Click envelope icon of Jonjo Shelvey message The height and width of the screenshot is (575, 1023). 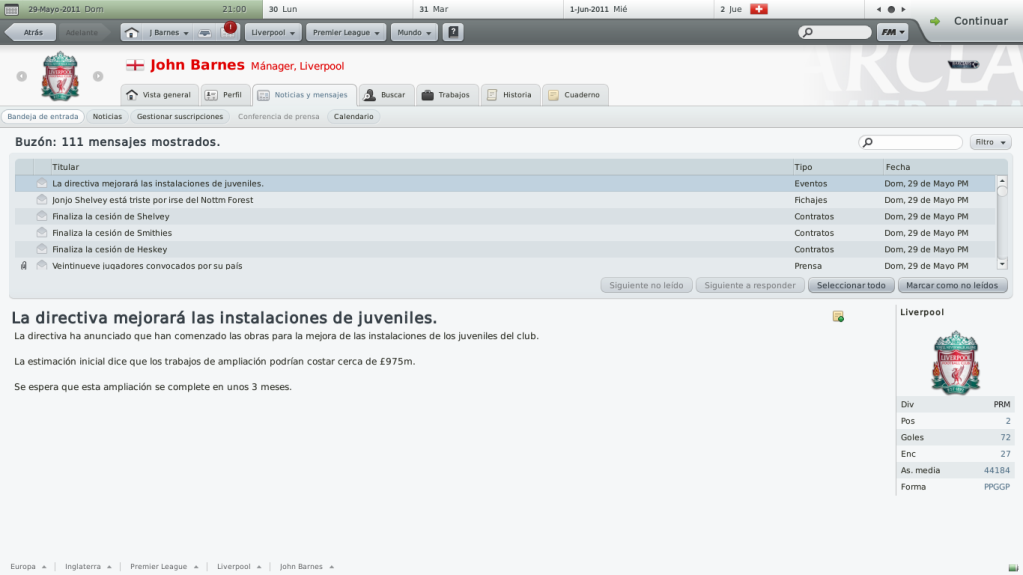(x=42, y=200)
